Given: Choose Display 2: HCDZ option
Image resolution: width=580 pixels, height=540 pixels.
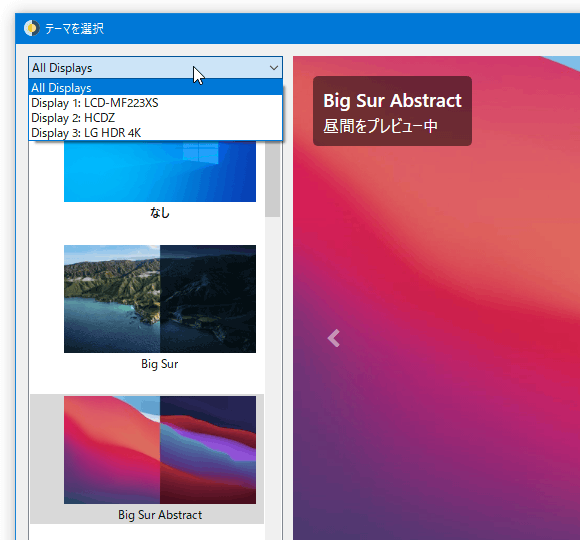Looking at the screenshot, I should pyautogui.click(x=155, y=118).
